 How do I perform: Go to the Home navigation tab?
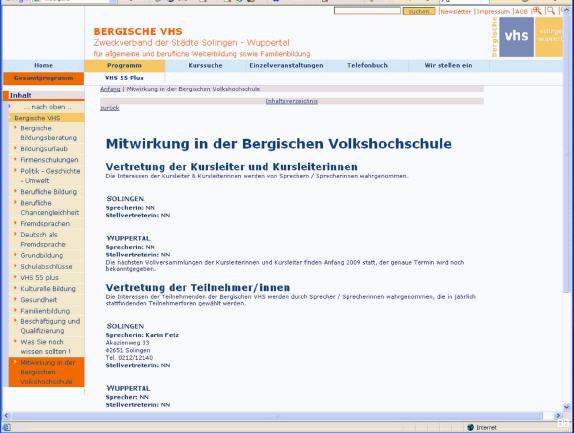[x=44, y=66]
